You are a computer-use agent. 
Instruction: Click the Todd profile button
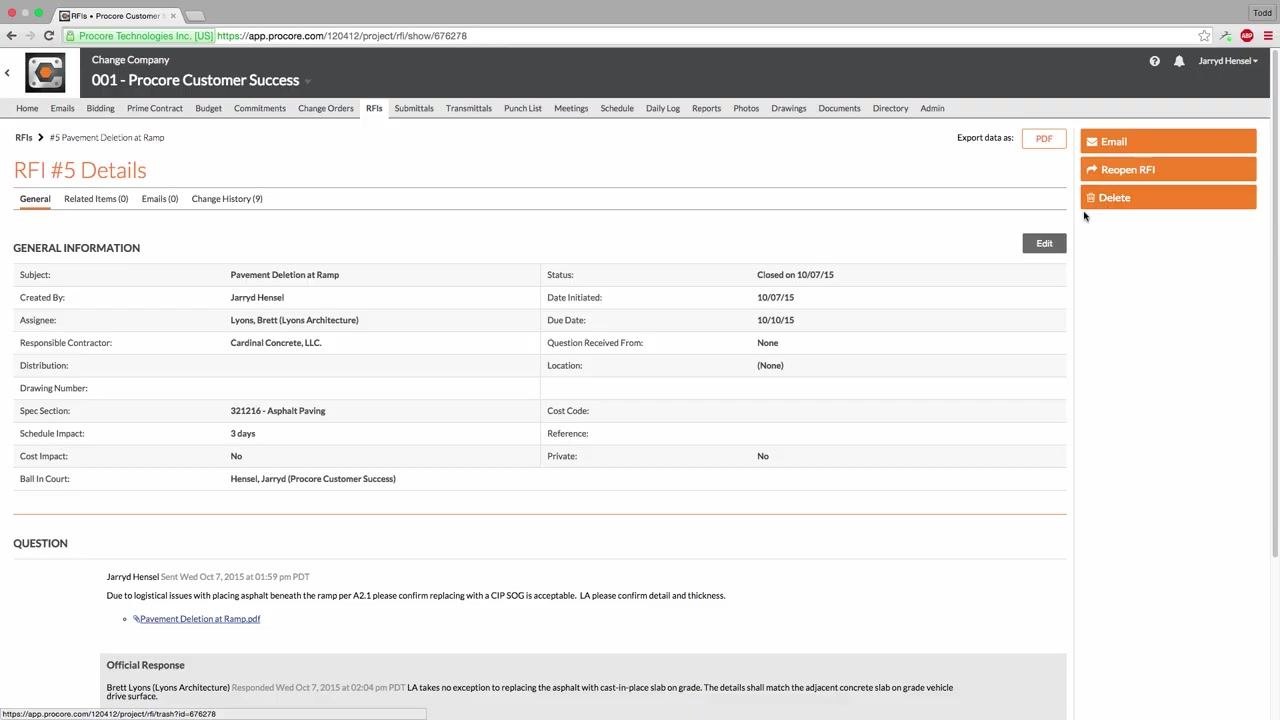tap(1261, 13)
